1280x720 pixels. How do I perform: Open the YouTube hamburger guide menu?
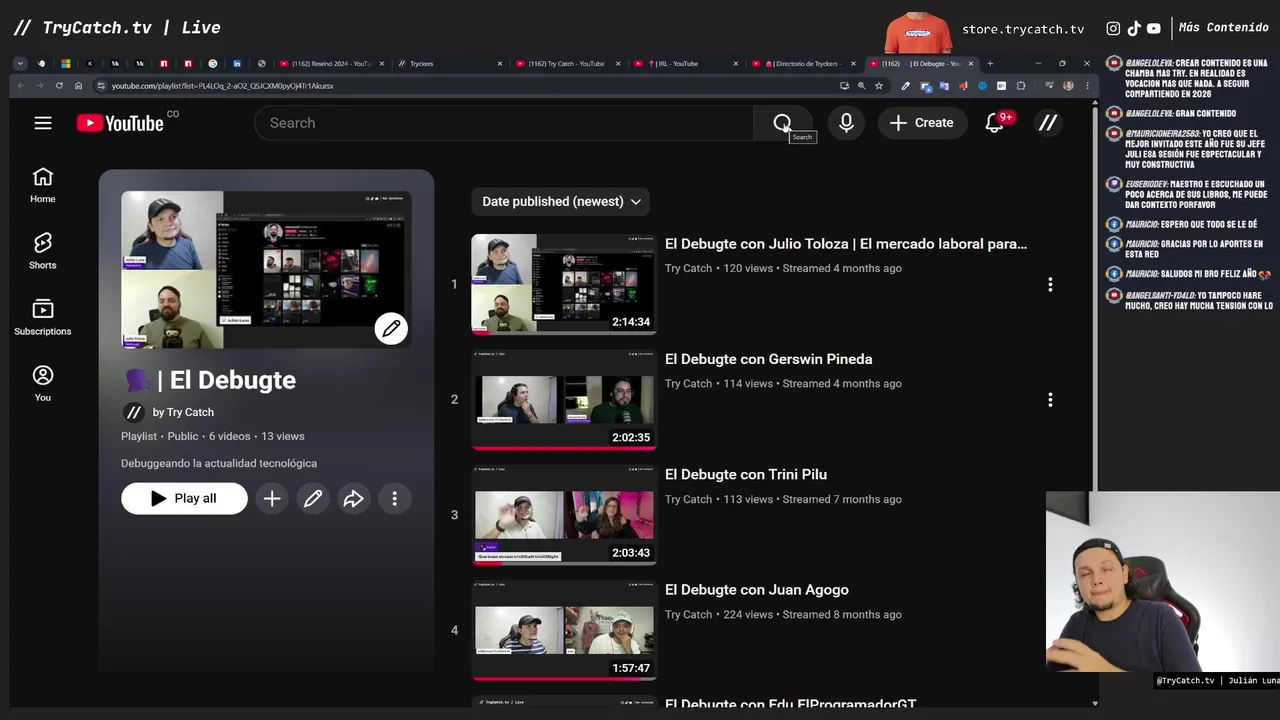42,123
